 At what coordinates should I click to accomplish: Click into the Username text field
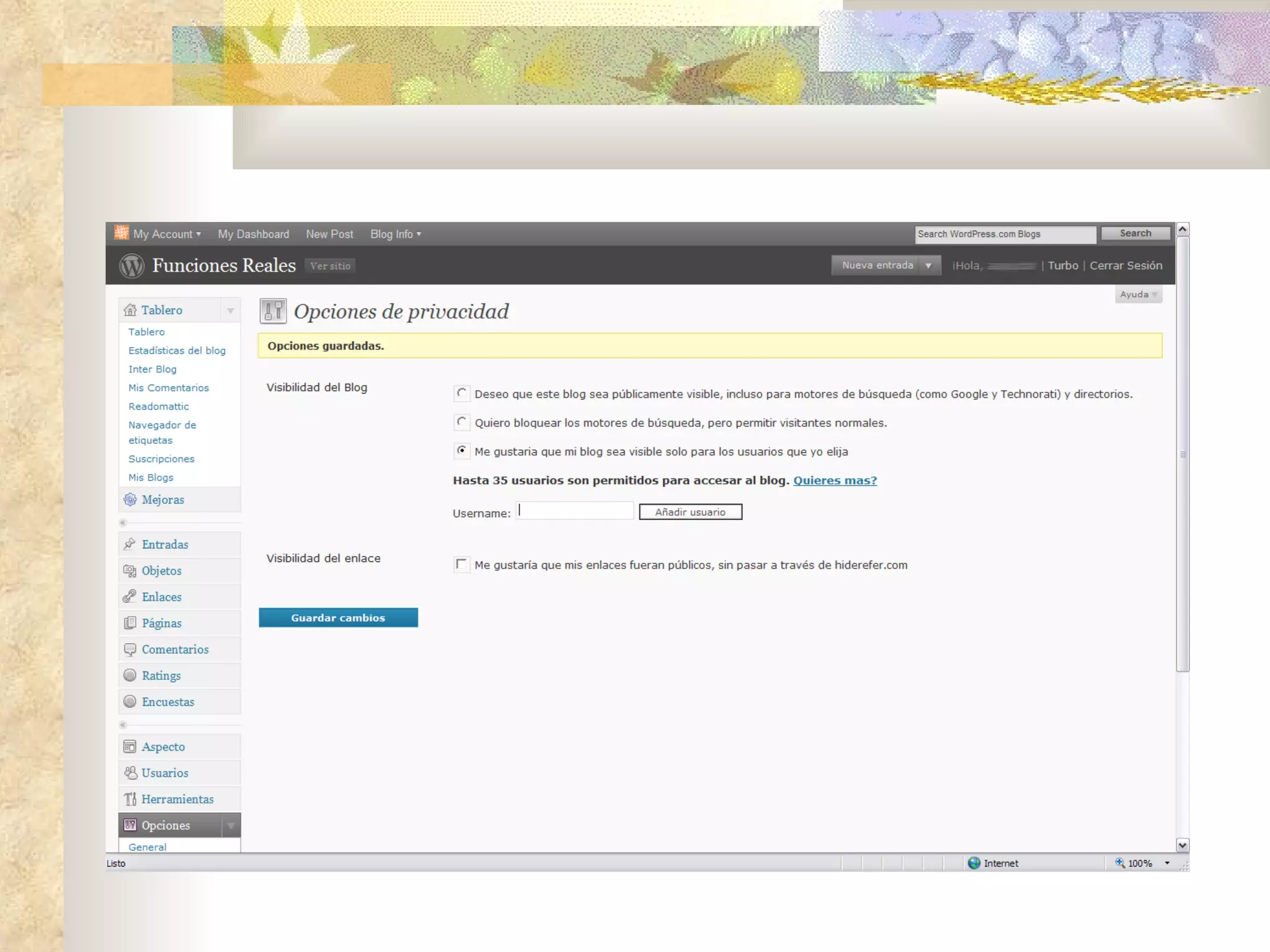pos(575,511)
